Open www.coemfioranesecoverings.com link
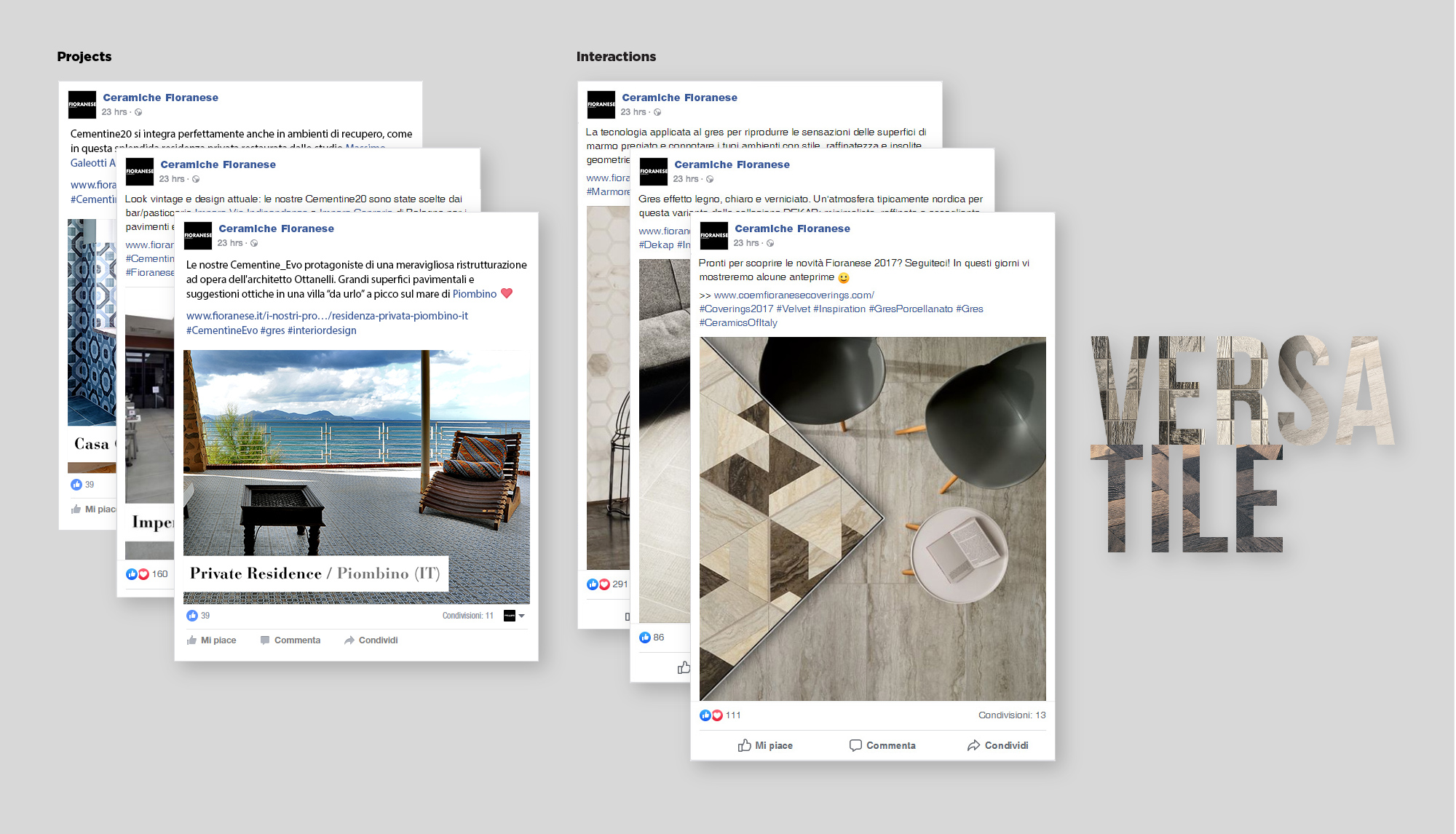Viewport: 1456px width, 834px height. [794, 295]
